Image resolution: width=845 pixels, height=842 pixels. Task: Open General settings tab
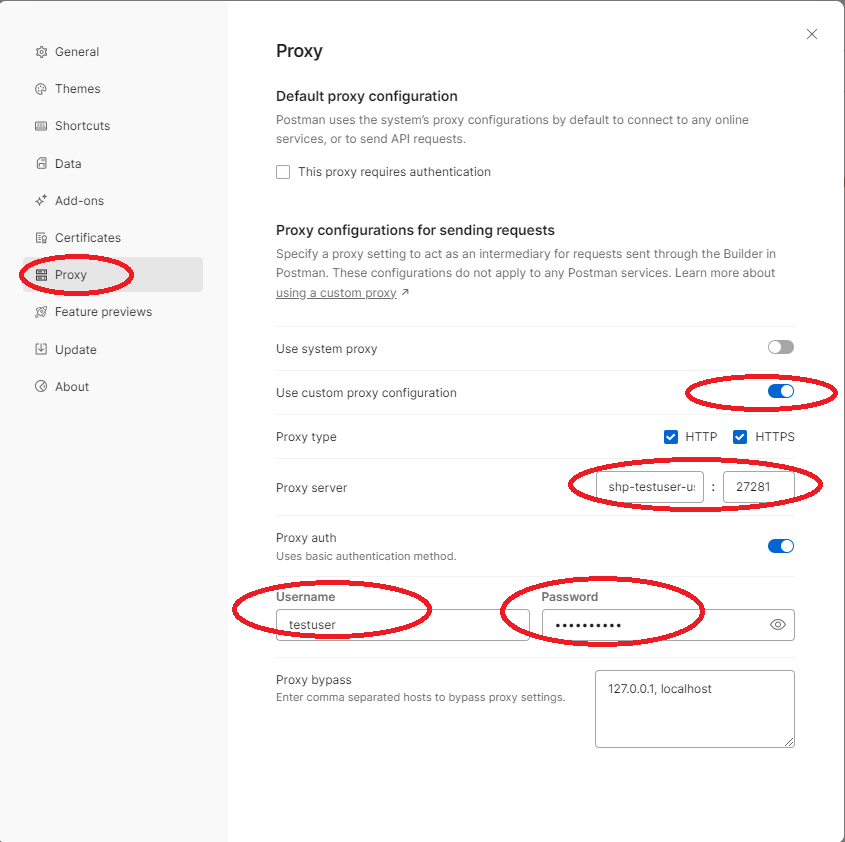point(113,52)
